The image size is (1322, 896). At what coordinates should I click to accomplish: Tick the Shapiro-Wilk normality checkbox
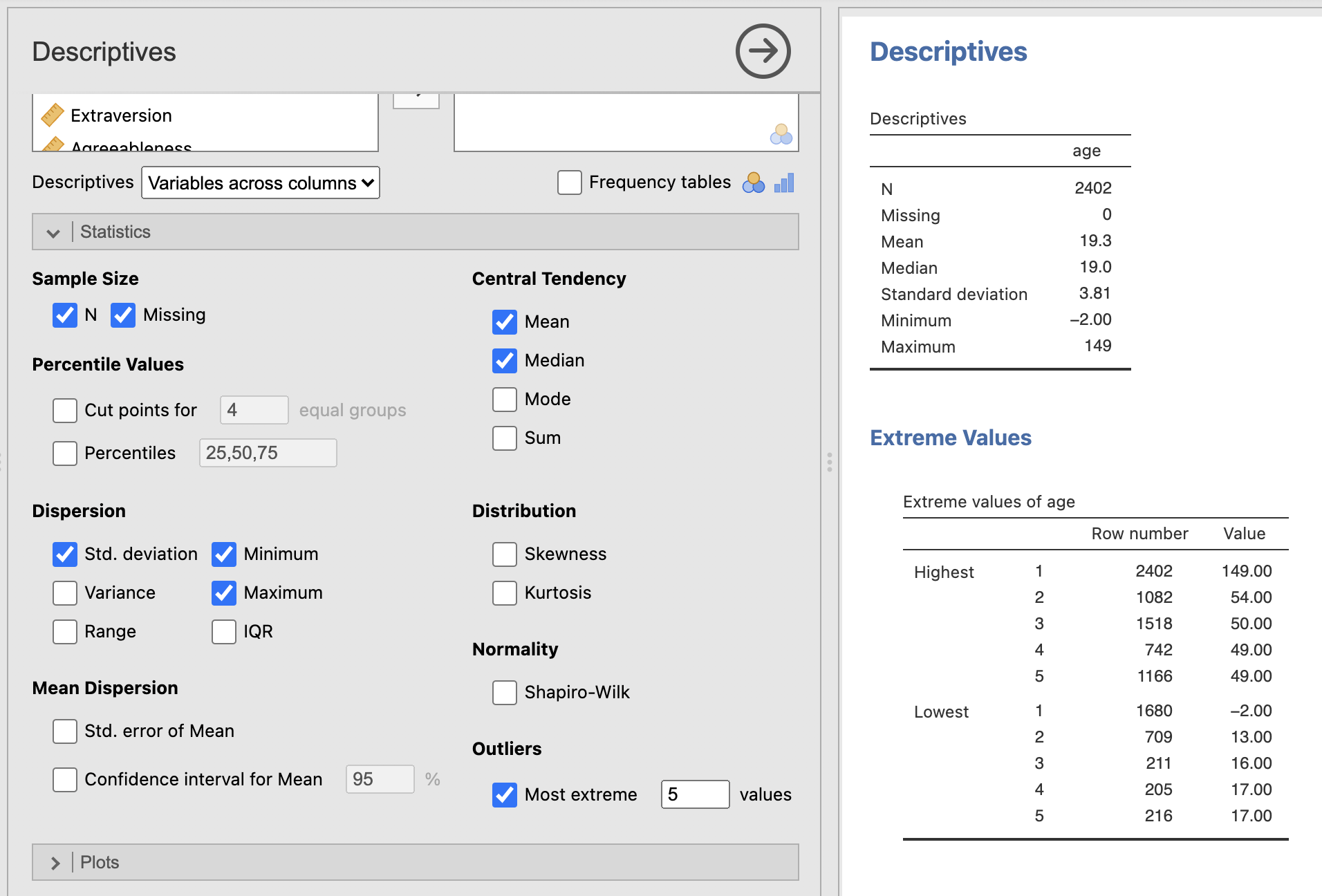(505, 692)
